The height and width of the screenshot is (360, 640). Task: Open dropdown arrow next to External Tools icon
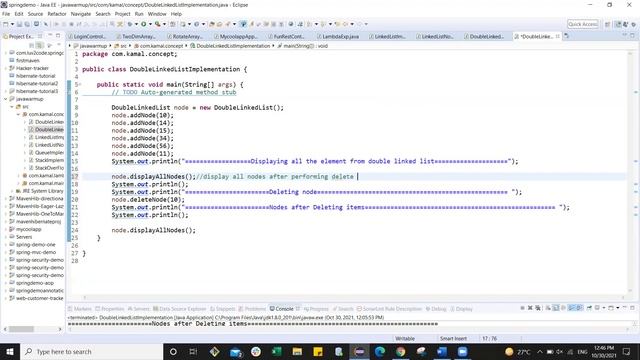(164, 24)
